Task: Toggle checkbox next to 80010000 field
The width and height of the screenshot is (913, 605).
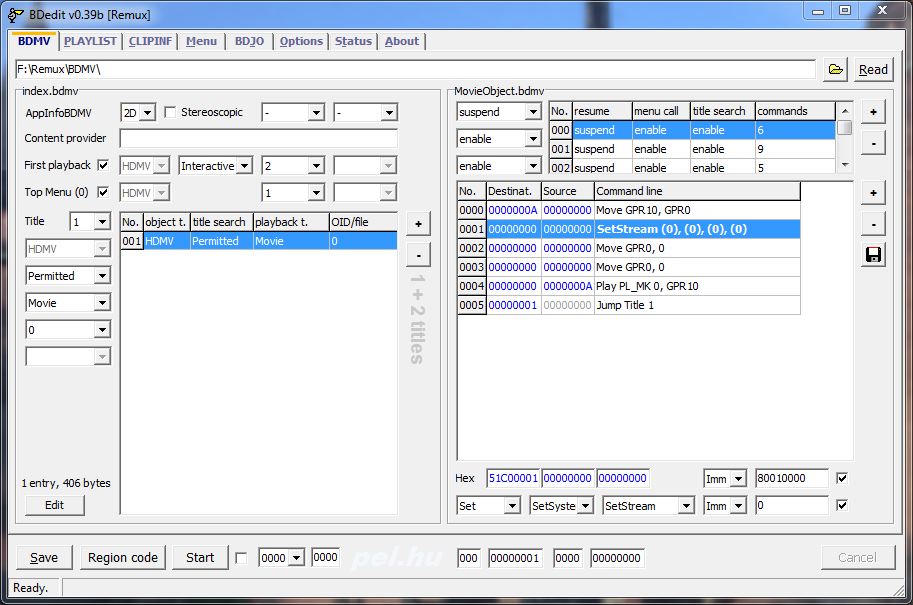Action: point(842,478)
